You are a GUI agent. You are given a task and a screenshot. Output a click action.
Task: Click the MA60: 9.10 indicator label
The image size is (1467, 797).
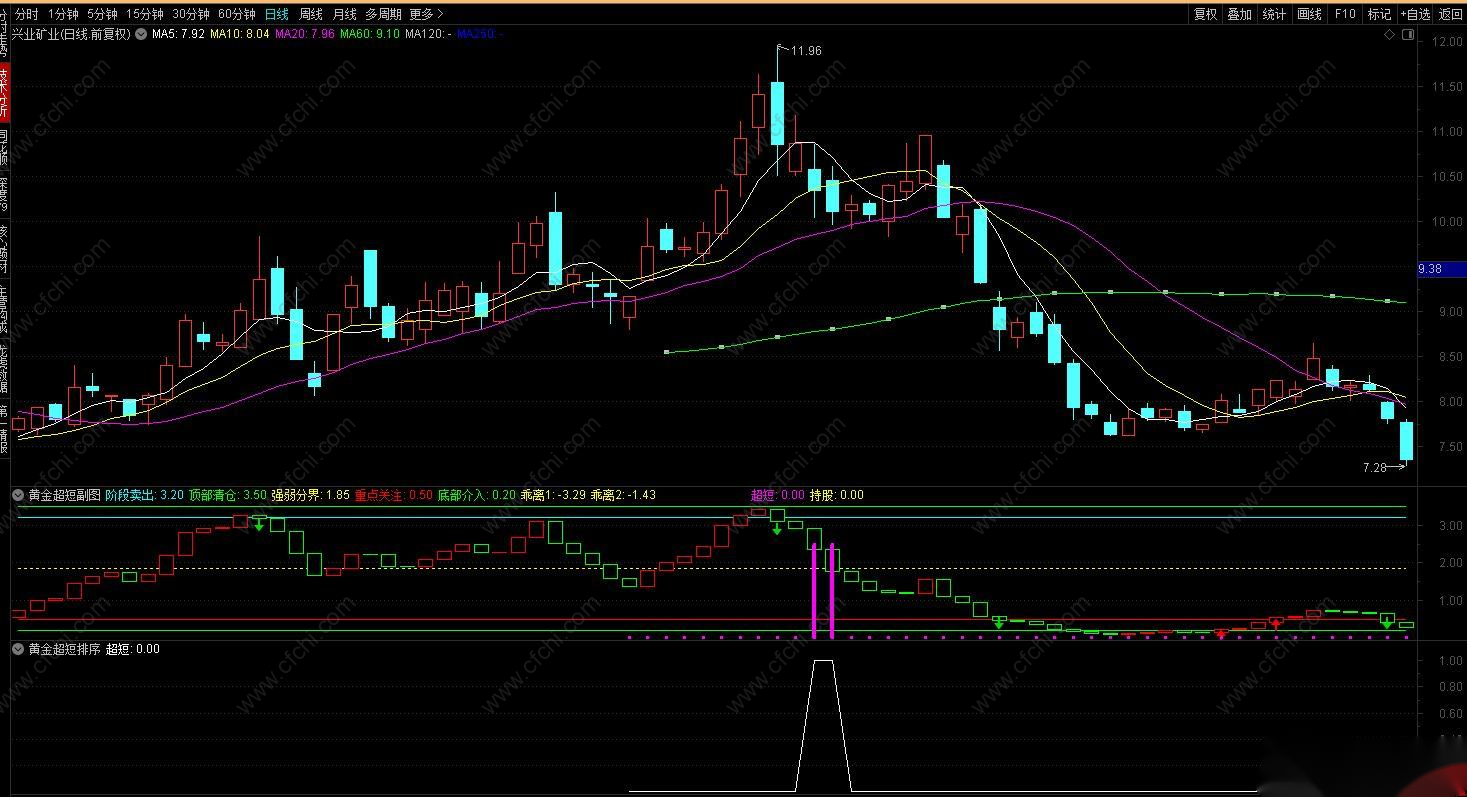point(370,34)
